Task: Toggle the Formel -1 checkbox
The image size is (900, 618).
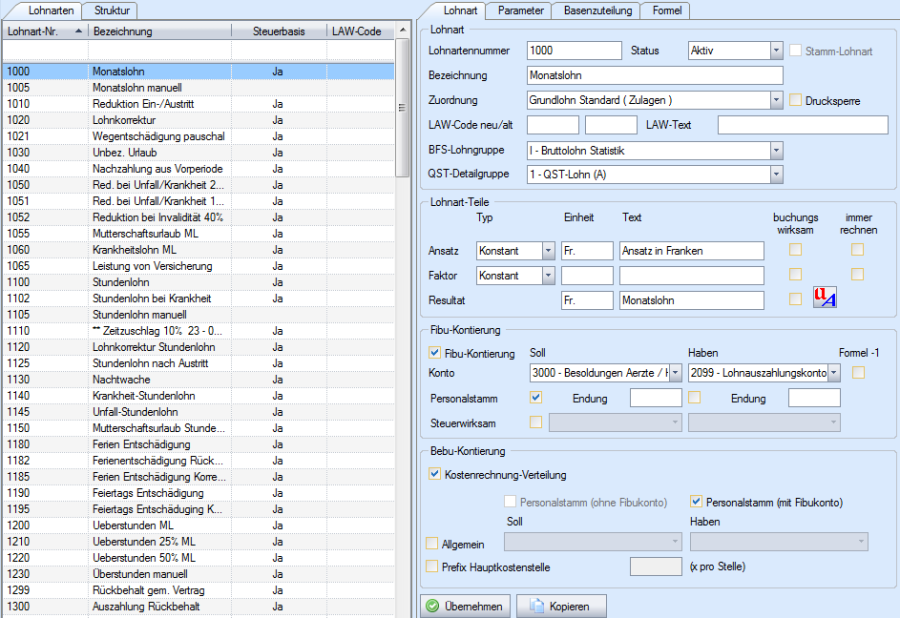Action: [x=859, y=372]
